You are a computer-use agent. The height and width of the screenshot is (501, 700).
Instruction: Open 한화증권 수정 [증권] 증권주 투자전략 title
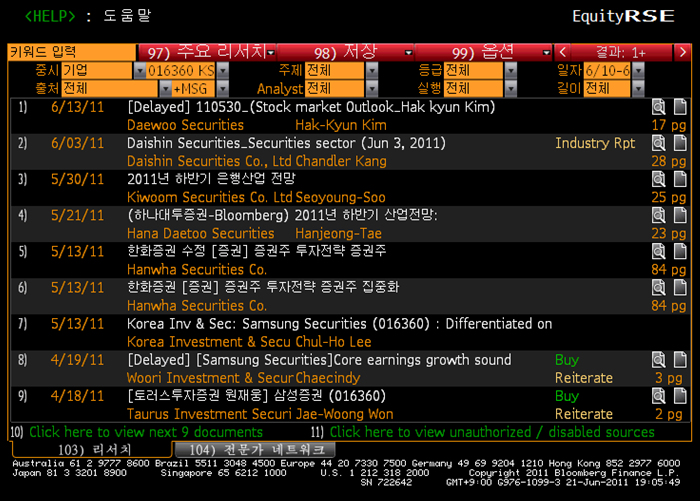[257, 252]
